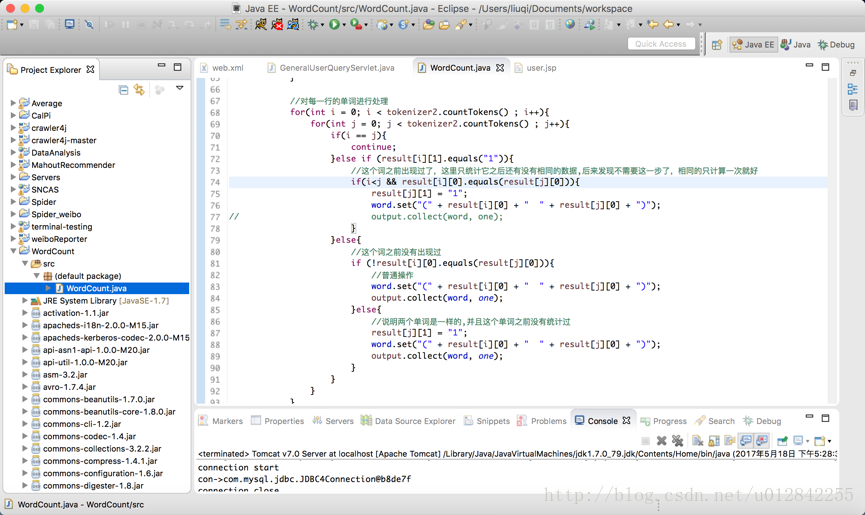
Task: Click the Run Last Tool external tools icon
Action: coord(356,24)
